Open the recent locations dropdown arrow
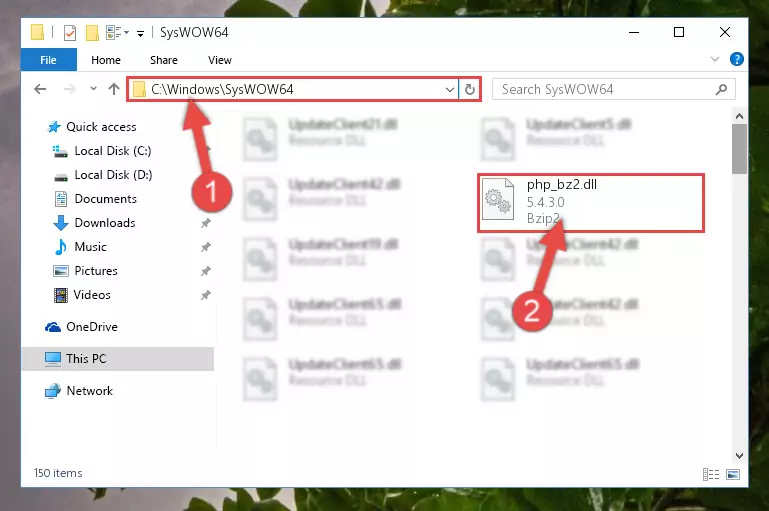769x511 pixels. (93, 89)
